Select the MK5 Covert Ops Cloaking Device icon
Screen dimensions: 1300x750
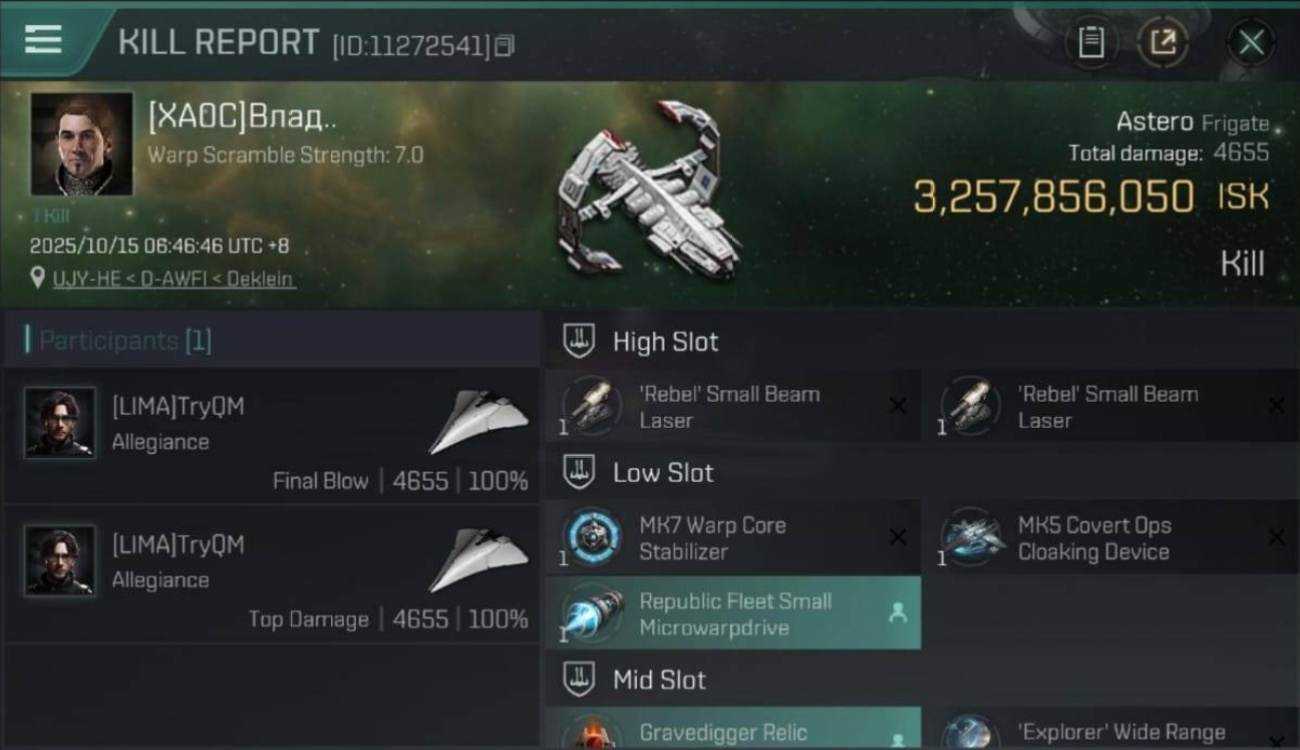969,538
